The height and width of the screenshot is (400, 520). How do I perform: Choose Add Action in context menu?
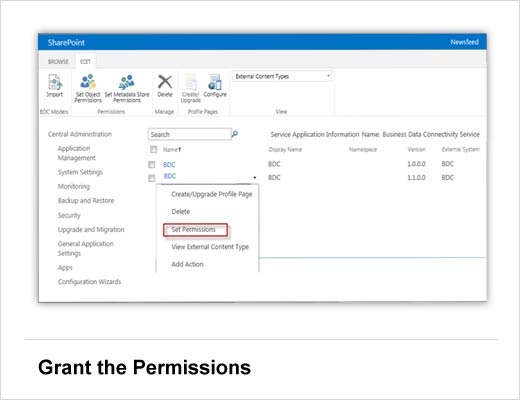point(187,264)
